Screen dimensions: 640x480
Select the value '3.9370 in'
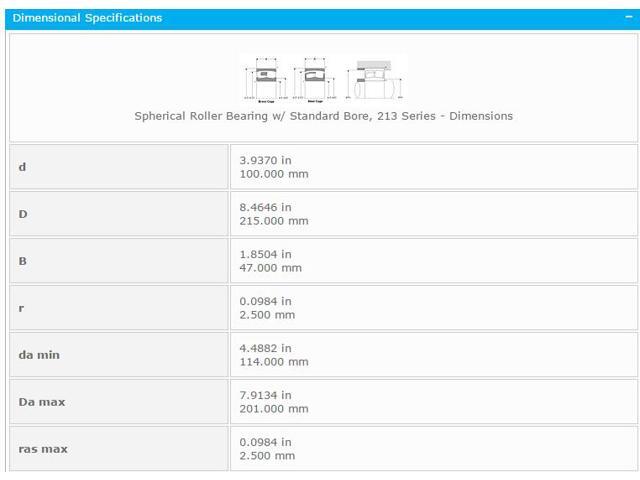point(265,160)
